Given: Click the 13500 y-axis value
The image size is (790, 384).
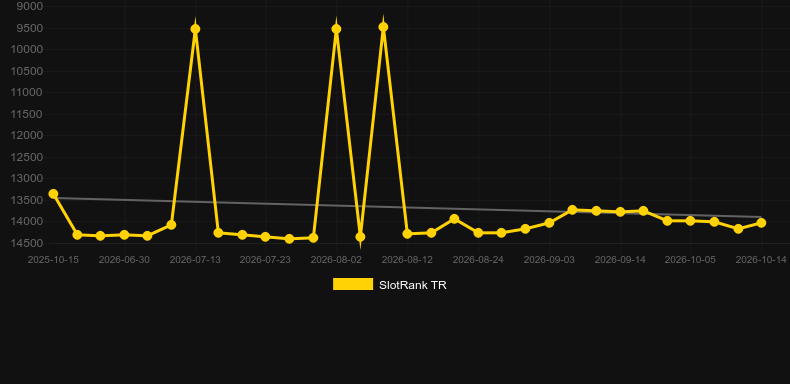Looking at the screenshot, I should pos(27,200).
